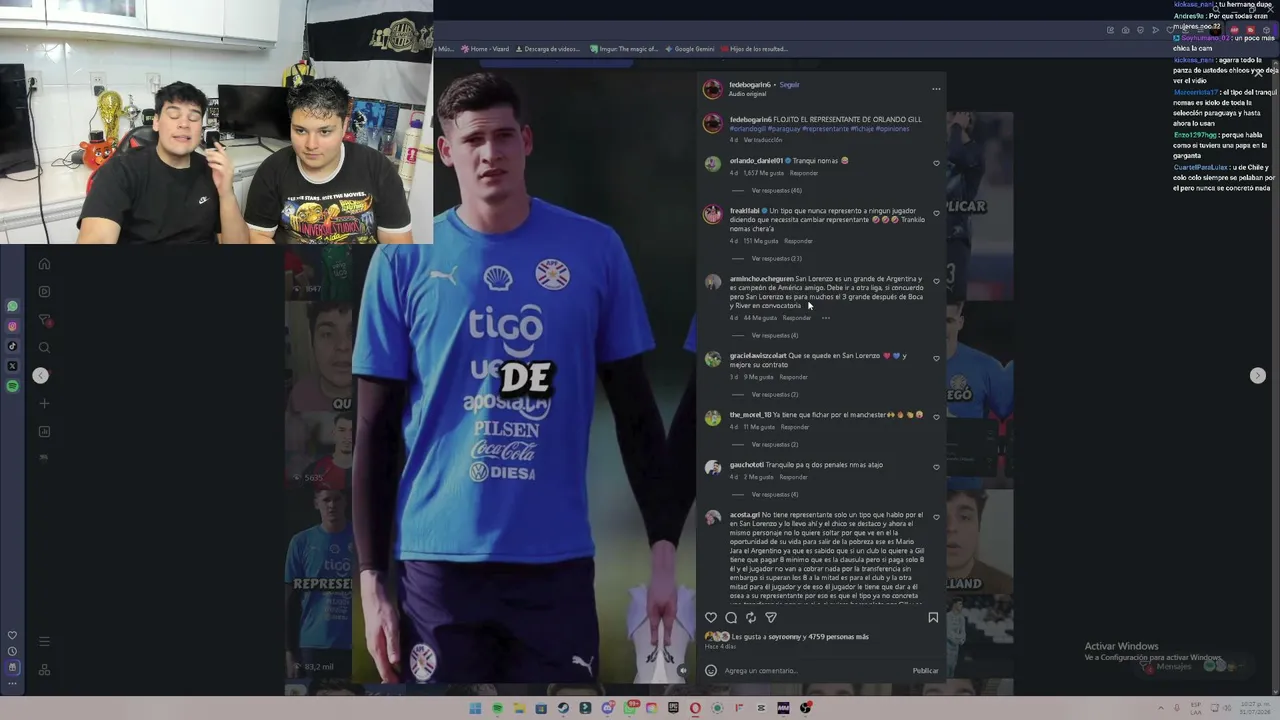Open Spotify in the browser sidebar
The image size is (1280, 720).
click(x=12, y=386)
